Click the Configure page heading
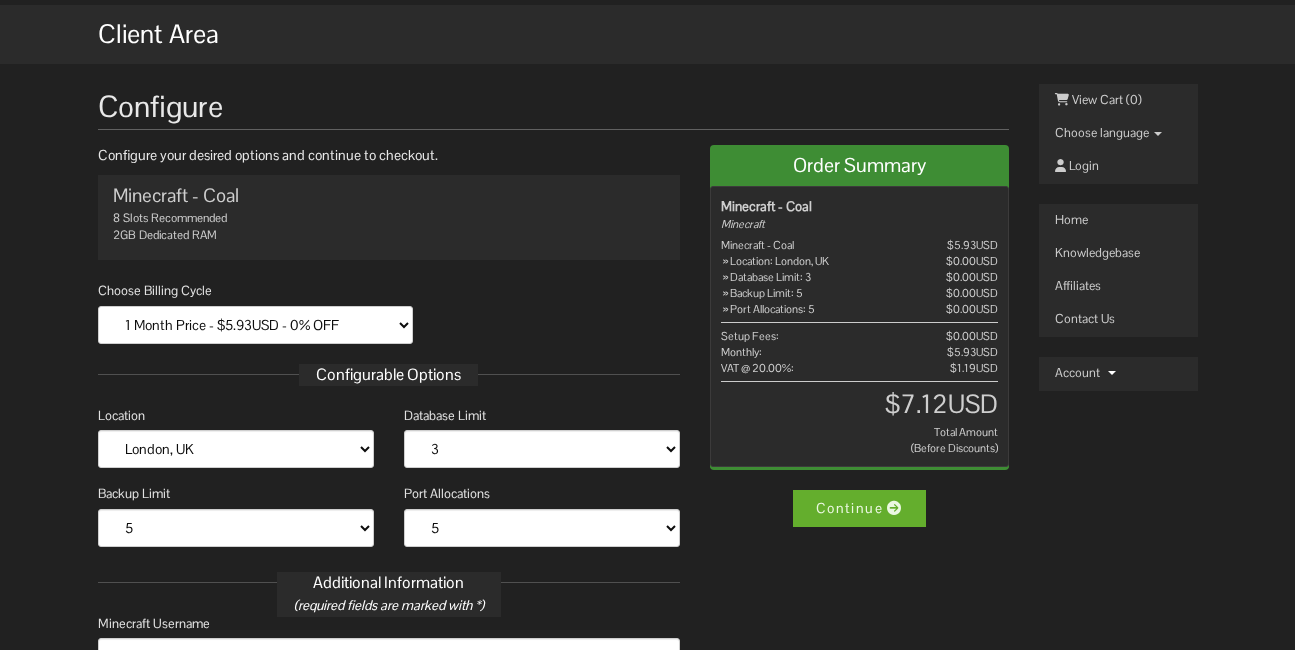The height and width of the screenshot is (650, 1295). (160, 107)
